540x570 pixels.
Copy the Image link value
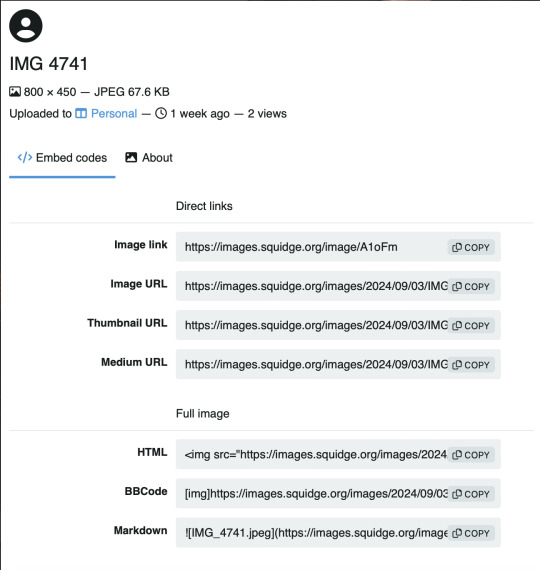coord(471,247)
